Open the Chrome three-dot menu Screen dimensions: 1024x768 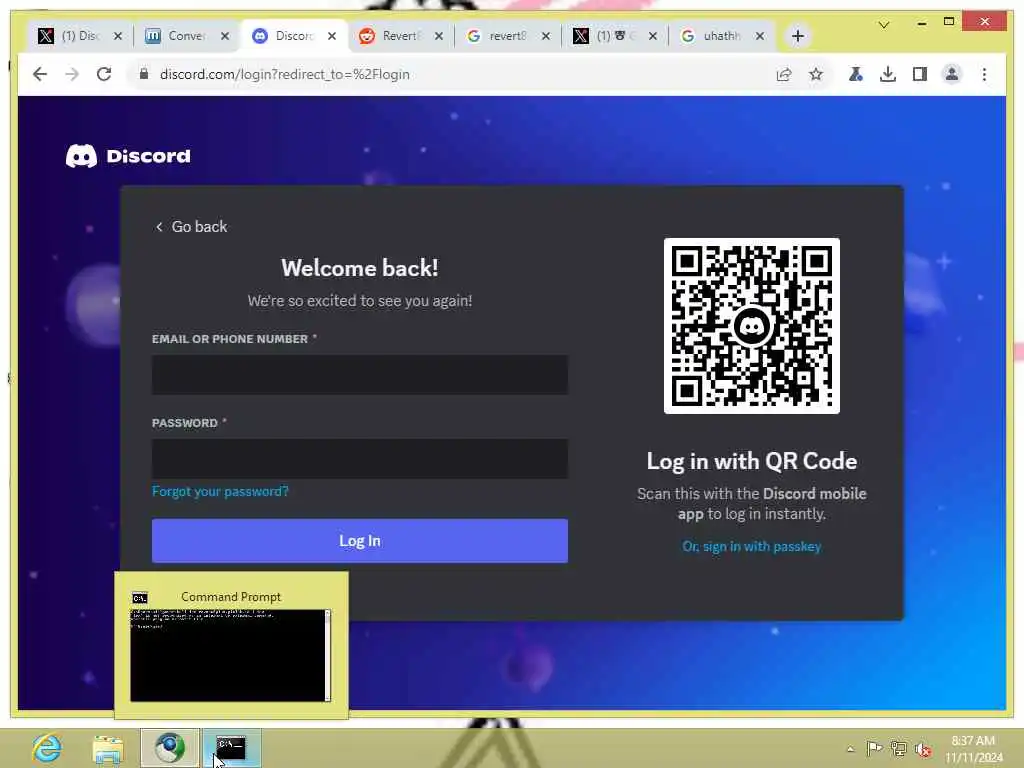point(984,74)
